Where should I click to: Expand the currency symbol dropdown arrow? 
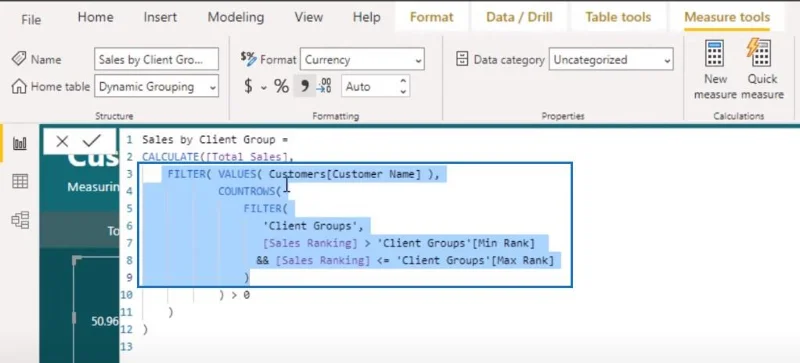click(x=264, y=88)
